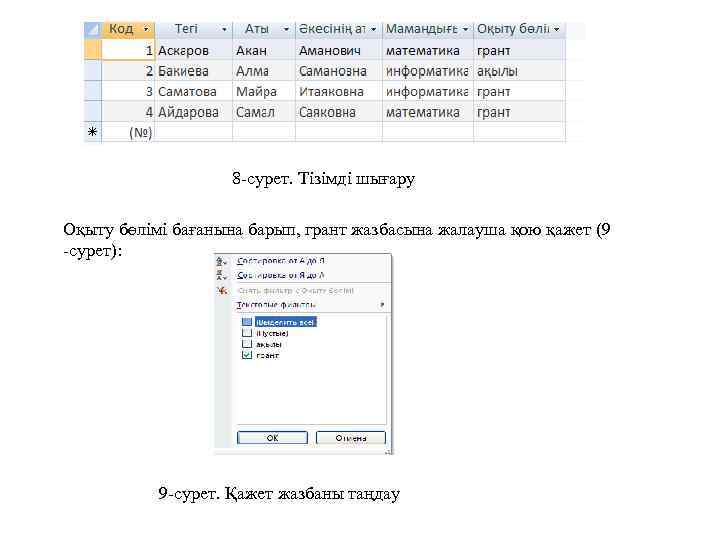Click the Аманович patronymic cell
This screenshot has width=720, height=540.
[x=339, y=51]
